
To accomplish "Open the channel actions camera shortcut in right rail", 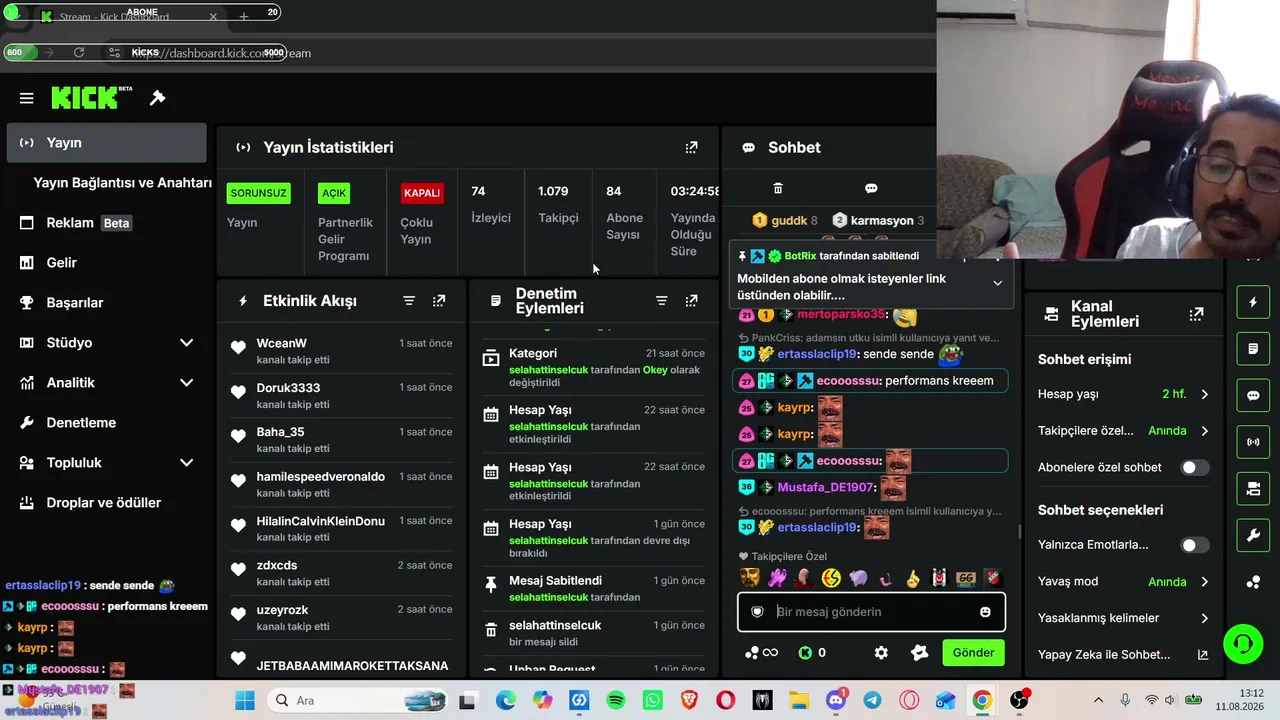I will (x=1253, y=489).
